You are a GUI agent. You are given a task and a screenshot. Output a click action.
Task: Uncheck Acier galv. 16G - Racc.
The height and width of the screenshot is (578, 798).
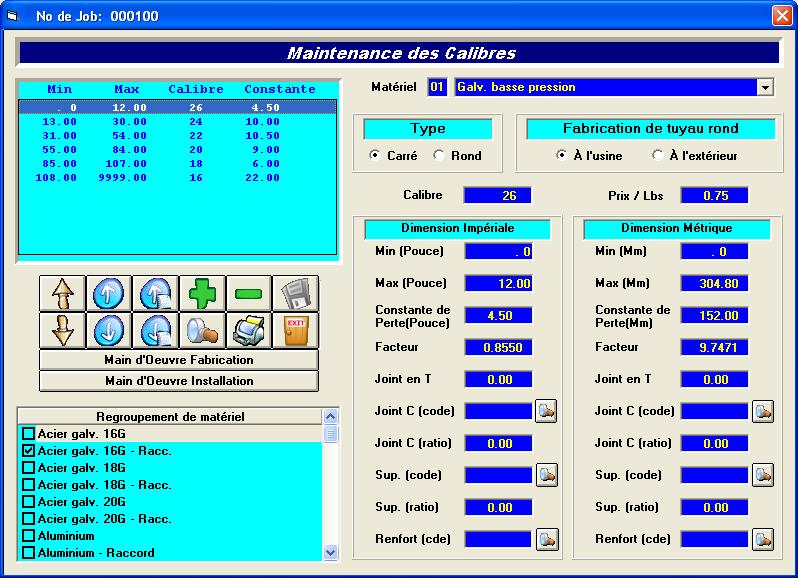[29, 451]
